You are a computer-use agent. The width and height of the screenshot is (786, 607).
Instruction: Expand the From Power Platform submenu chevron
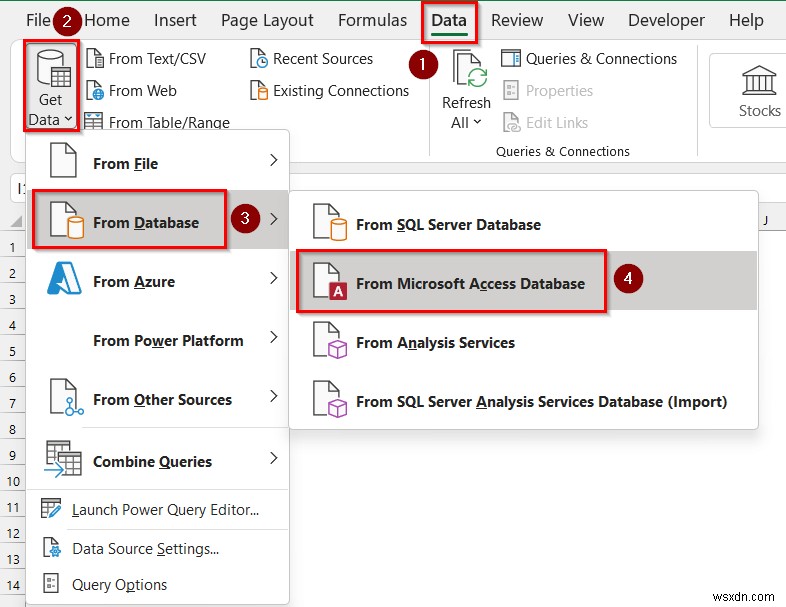(x=274, y=337)
